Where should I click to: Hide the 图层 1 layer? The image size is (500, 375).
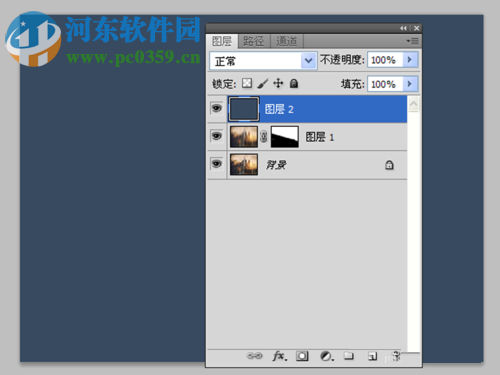217,136
